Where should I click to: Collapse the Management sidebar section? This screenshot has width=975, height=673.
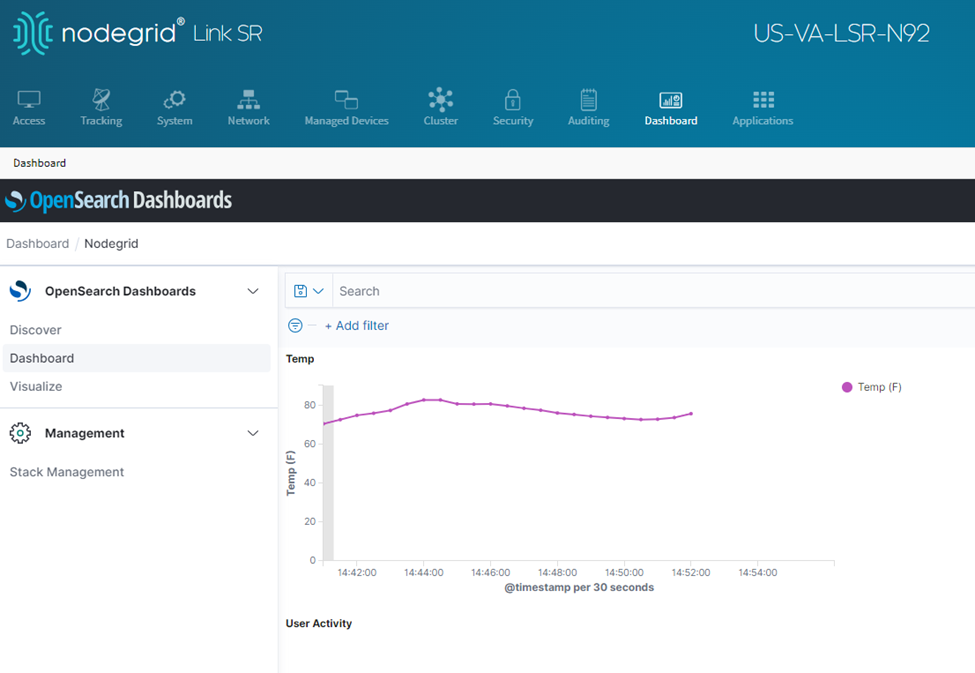click(252, 433)
